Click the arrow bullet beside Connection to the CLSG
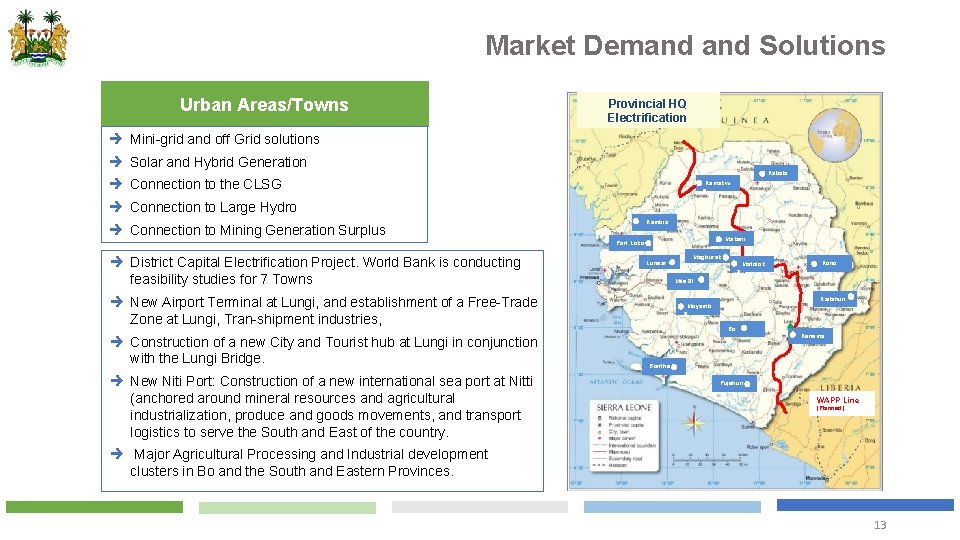Screen dimensions: 960x540 (116, 184)
